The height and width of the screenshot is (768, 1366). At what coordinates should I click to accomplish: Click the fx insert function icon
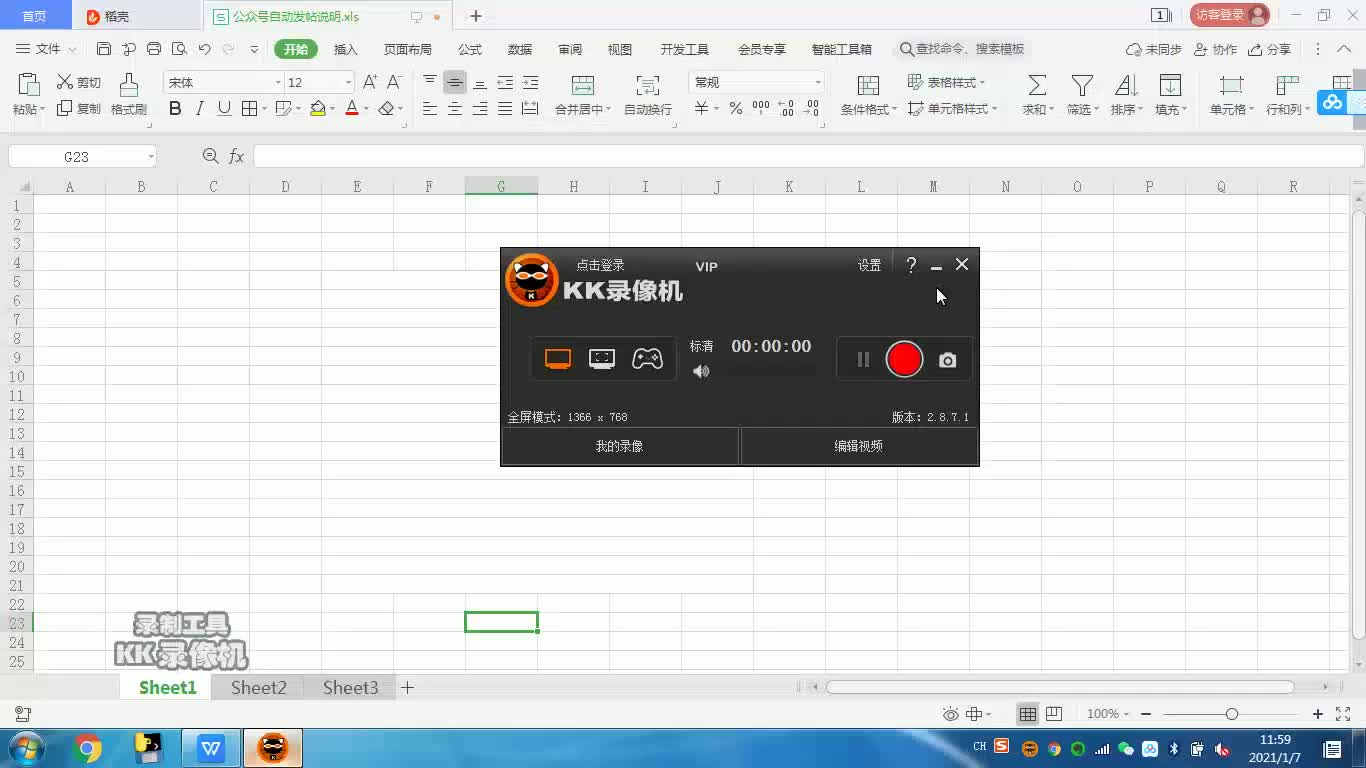(237, 157)
